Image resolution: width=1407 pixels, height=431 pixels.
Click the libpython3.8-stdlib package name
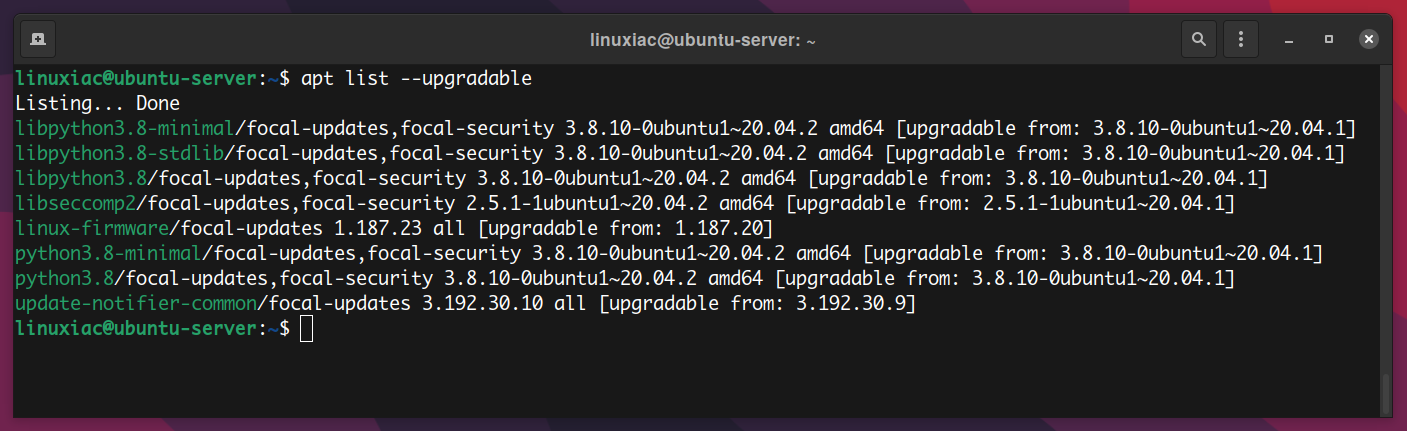point(120,153)
